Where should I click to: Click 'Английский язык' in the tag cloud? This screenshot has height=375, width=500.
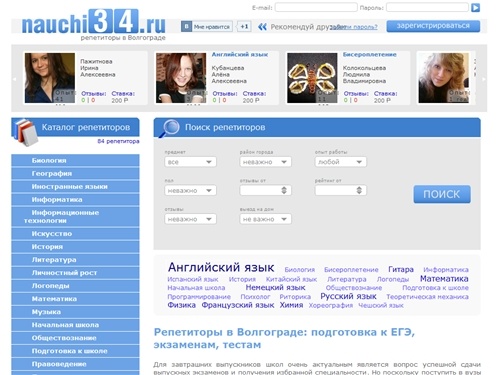[221, 267]
